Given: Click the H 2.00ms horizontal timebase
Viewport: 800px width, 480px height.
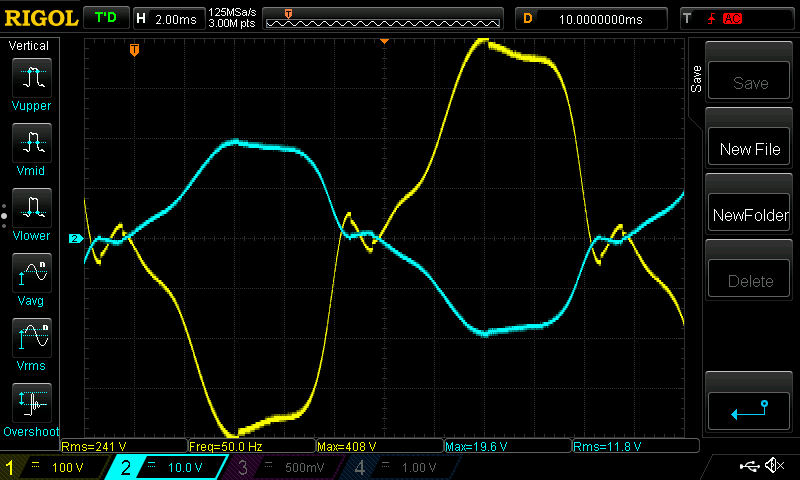Looking at the screenshot, I should [169, 19].
